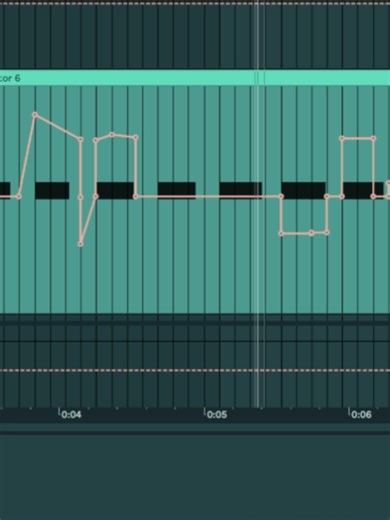Click the 0:05 marker on the time ruler
This screenshot has width=390, height=520.
(216, 414)
